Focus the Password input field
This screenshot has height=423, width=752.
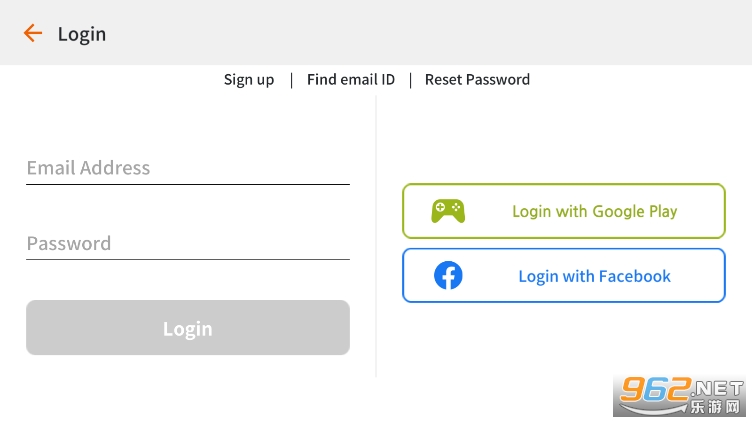pos(188,243)
